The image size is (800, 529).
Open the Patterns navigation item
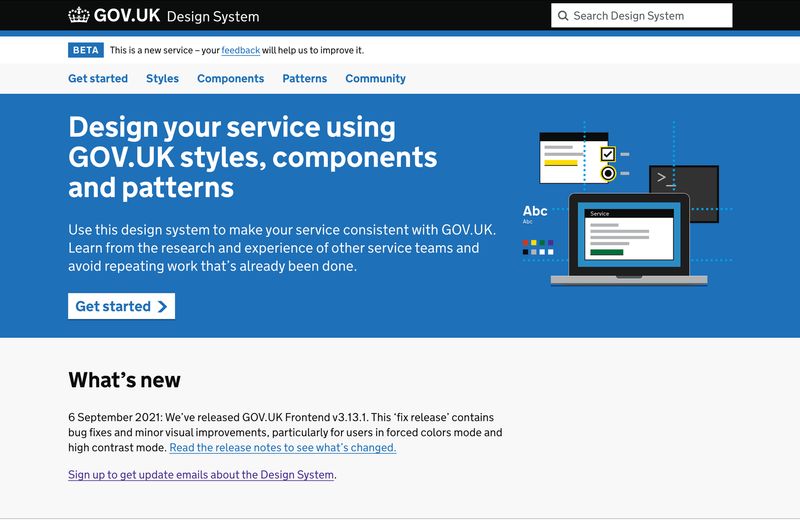(305, 79)
